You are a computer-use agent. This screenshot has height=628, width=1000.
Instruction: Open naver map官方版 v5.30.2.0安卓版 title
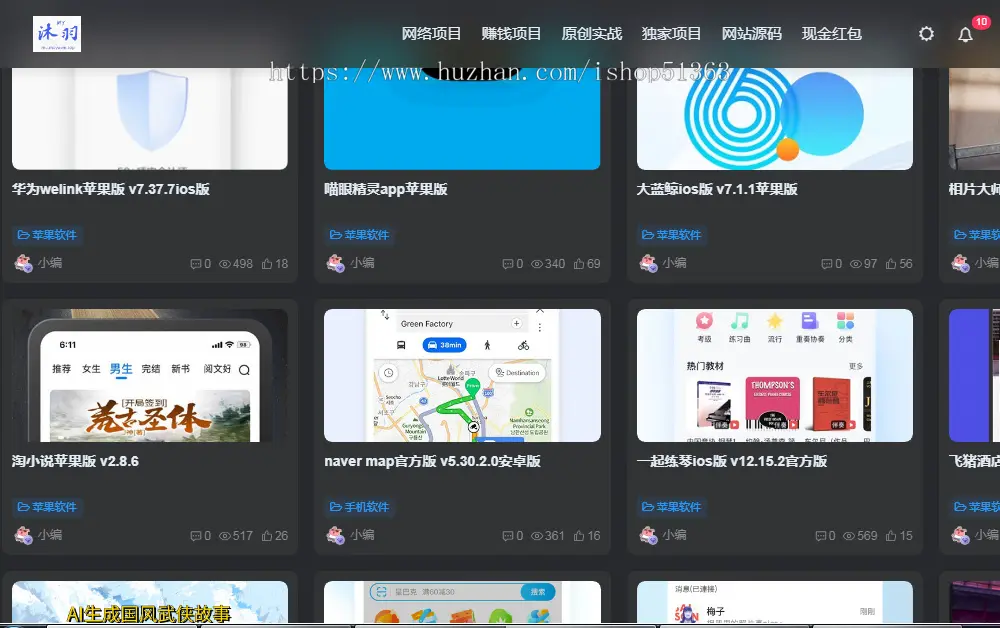(432, 461)
